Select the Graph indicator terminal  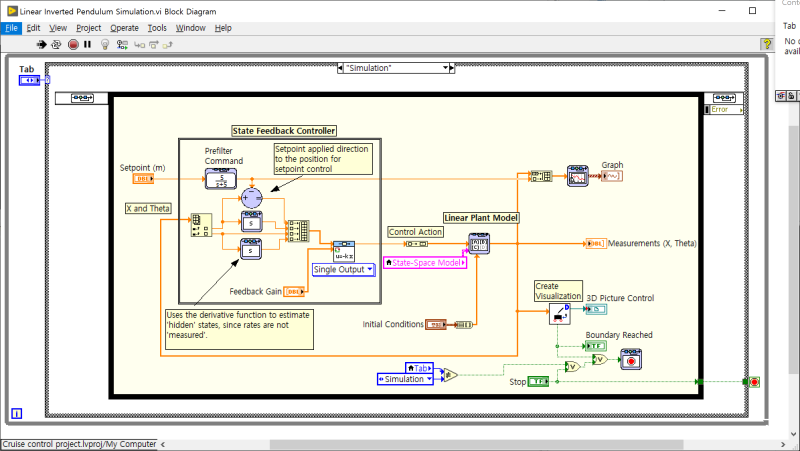tap(612, 176)
